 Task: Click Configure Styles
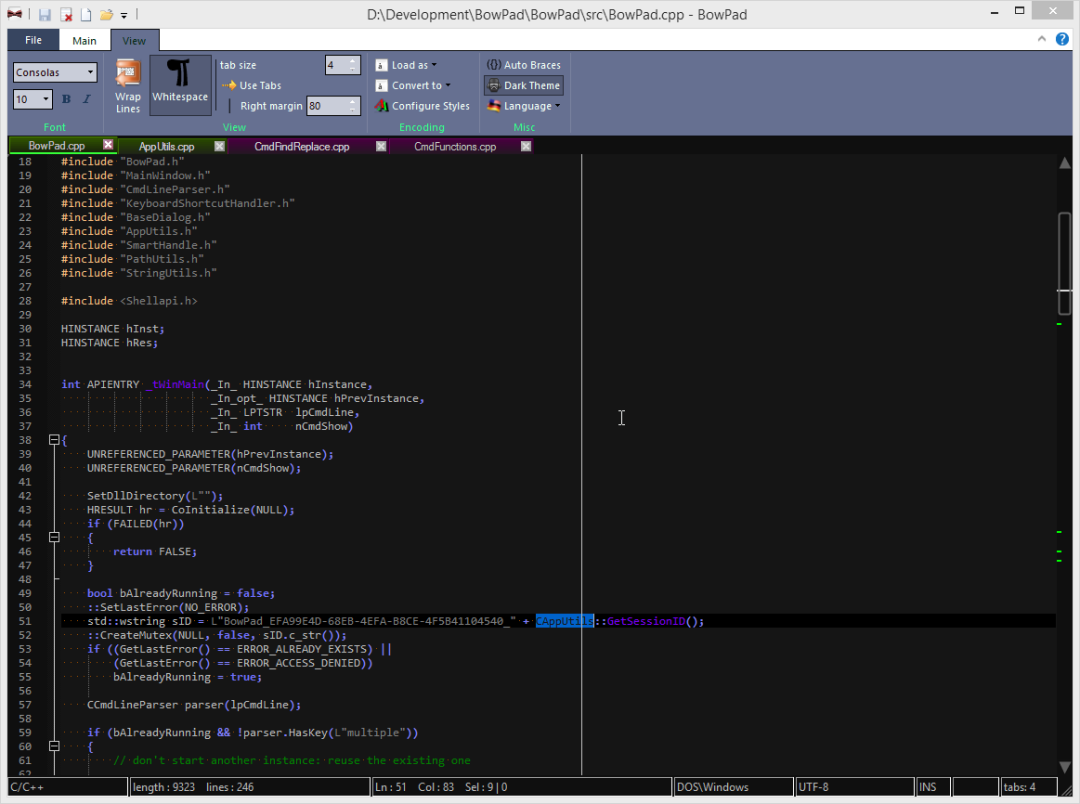coord(422,106)
